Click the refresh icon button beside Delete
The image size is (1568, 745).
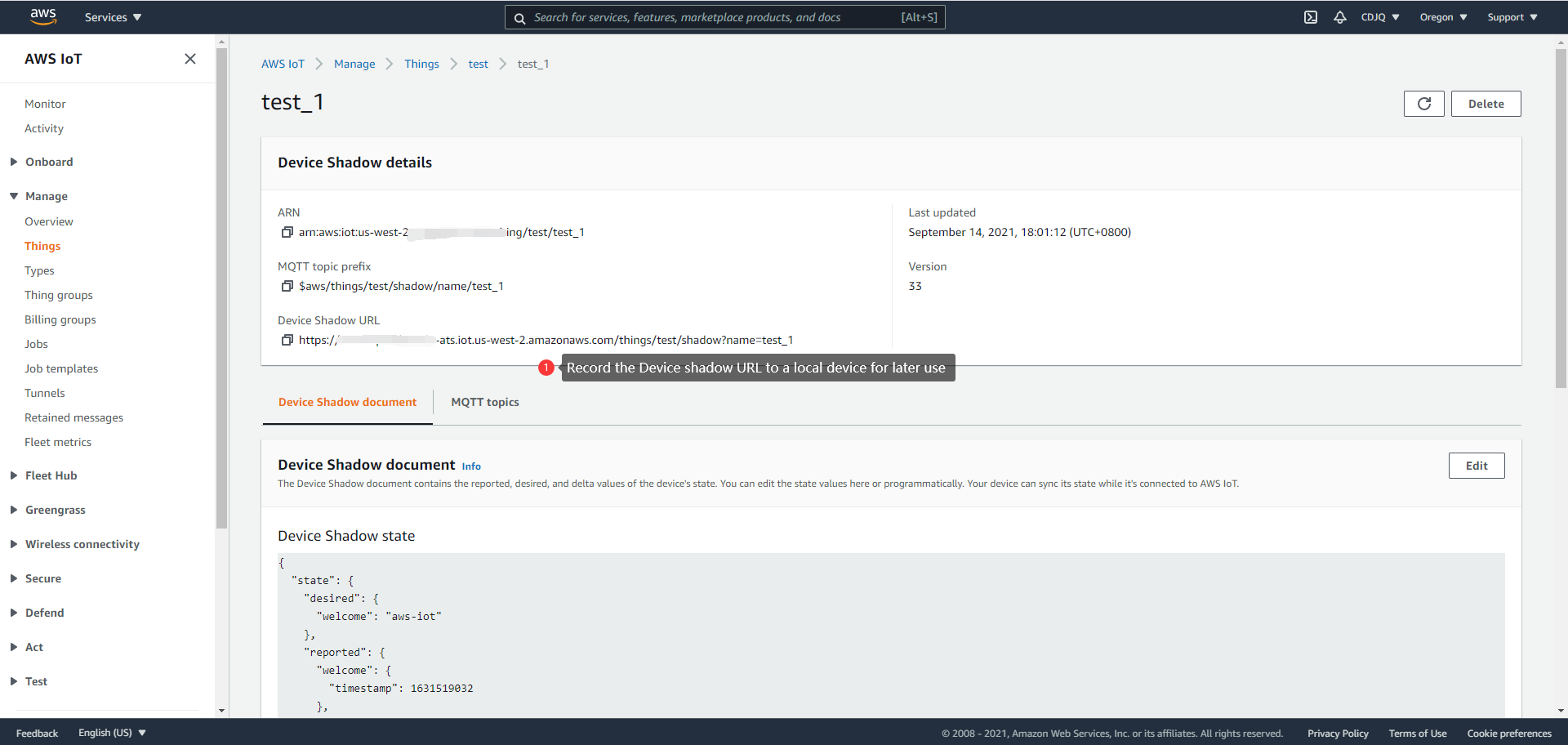(1424, 104)
